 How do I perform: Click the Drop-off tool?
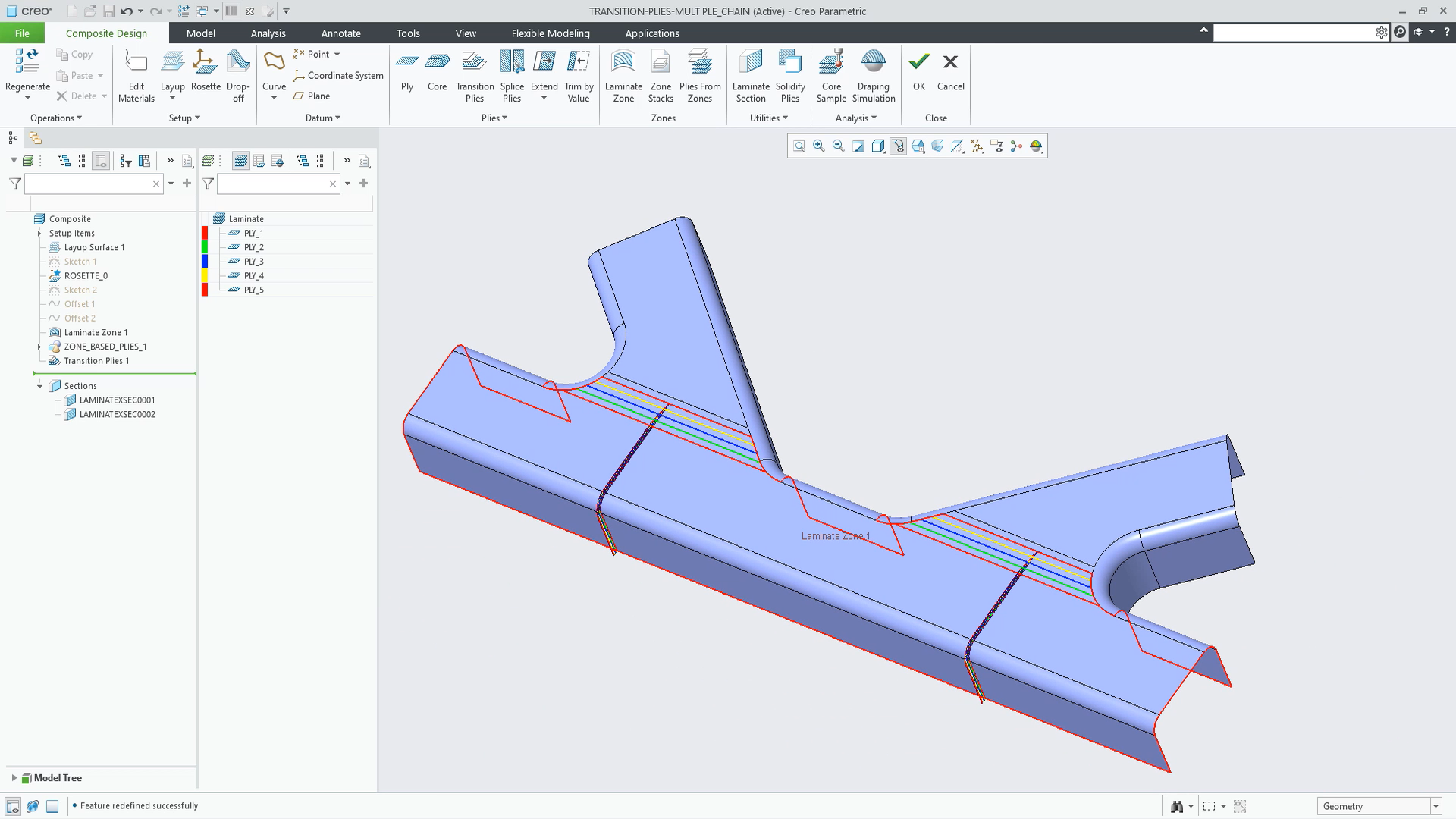click(238, 75)
